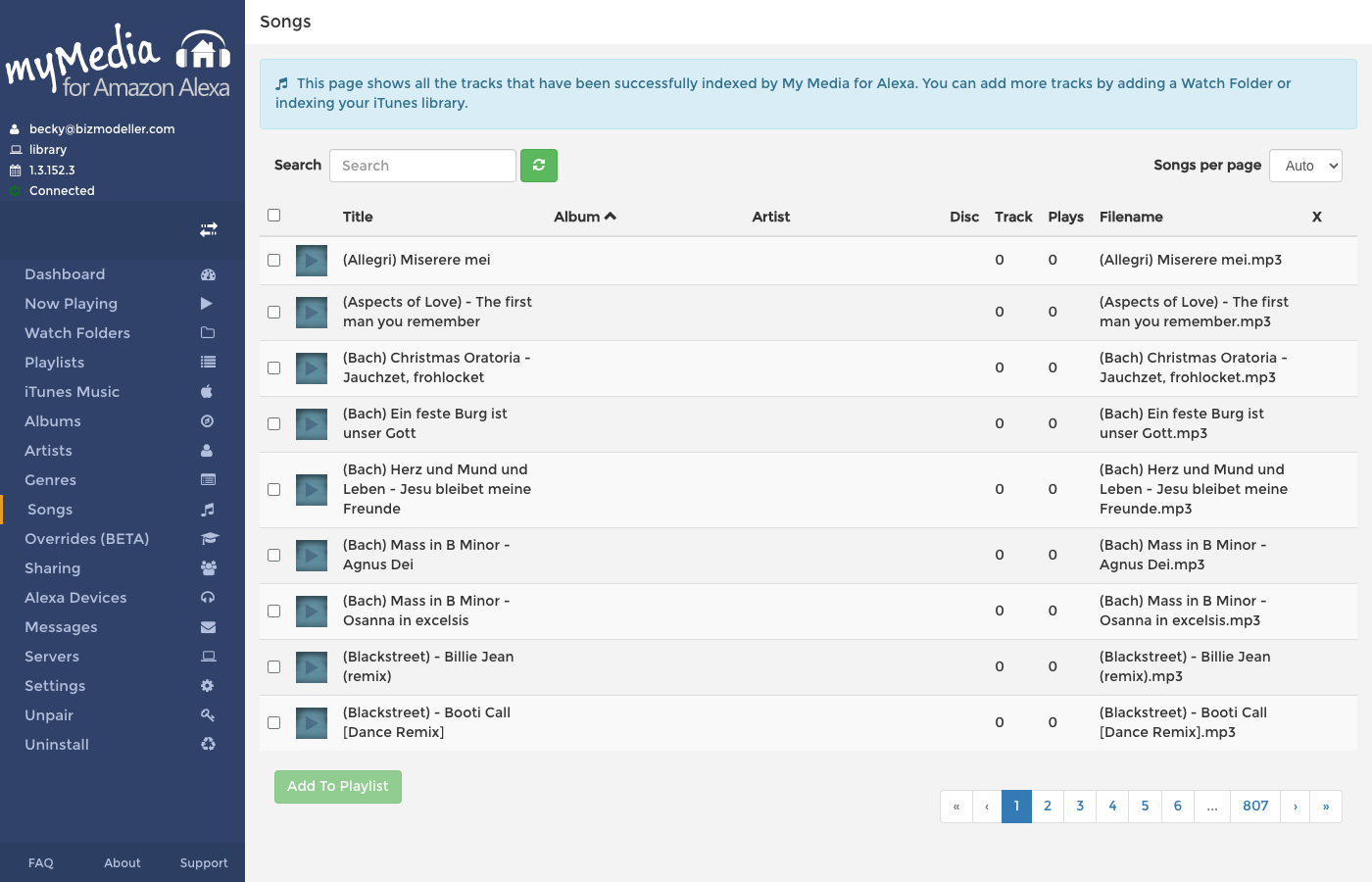Focus the Search input field
Screen dimensions: 1372x882
pos(422,166)
